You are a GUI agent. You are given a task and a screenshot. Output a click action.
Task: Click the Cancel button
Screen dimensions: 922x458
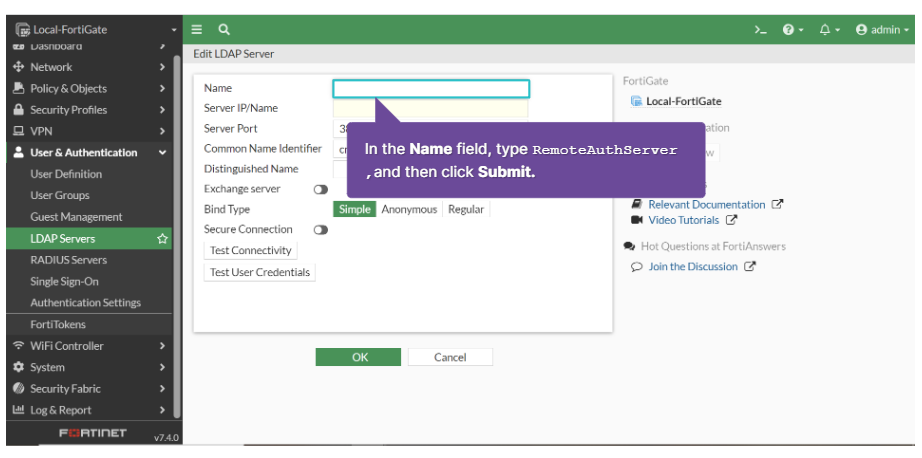click(x=450, y=357)
